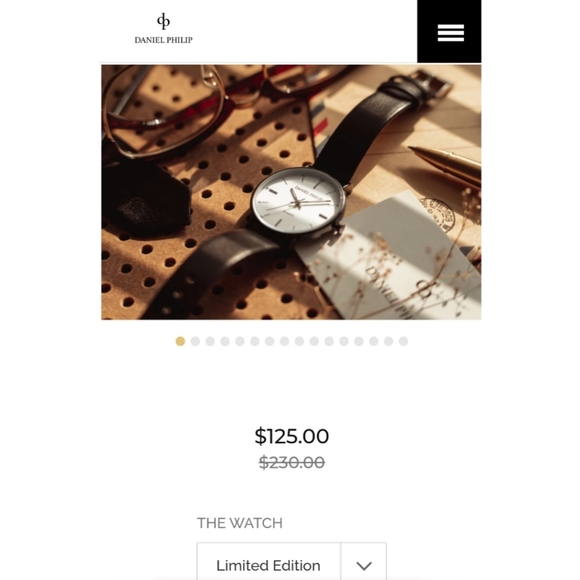Show the eighth carousel slide dot
Viewport: 580px width, 580px height.
[284, 341]
